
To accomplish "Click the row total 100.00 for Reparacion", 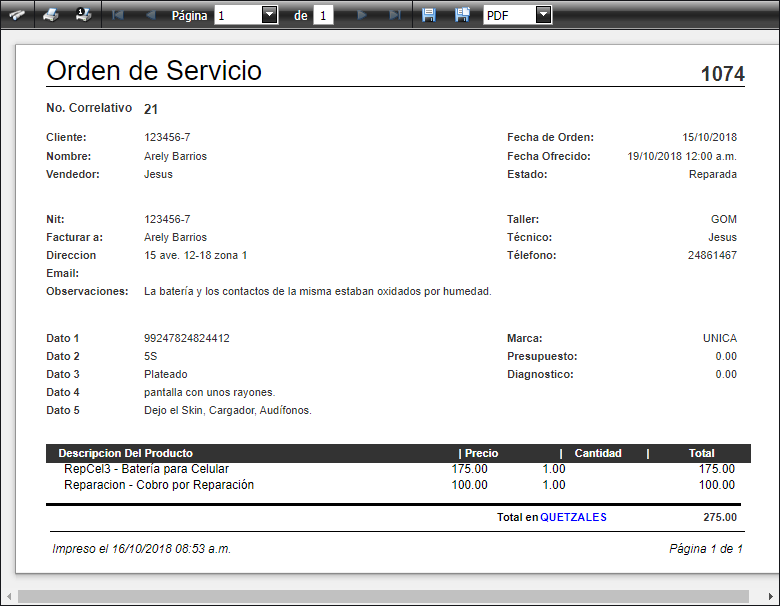I will coord(717,485).
